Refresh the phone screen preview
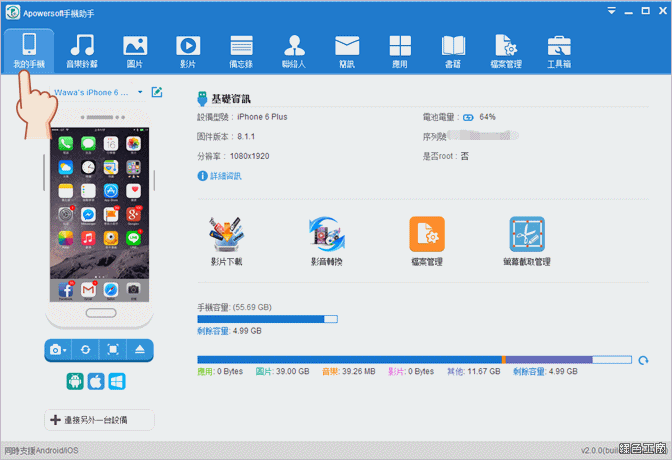The width and height of the screenshot is (672, 460). 85,350
